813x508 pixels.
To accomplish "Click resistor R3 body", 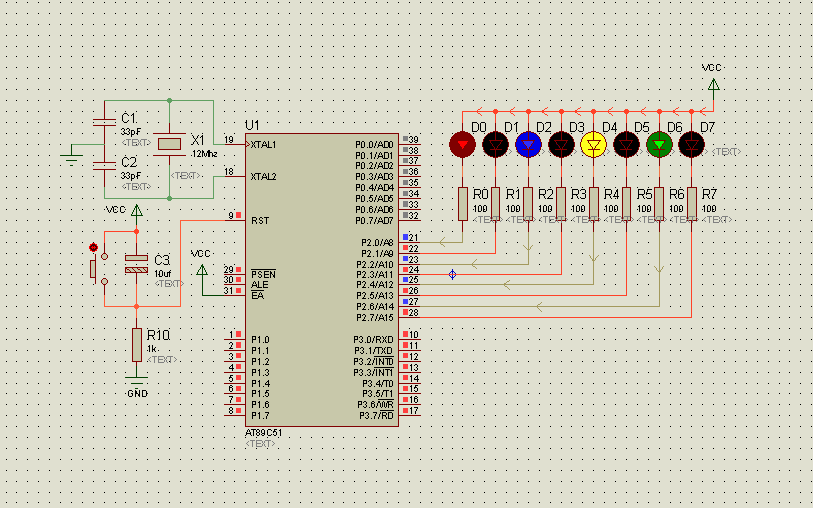I will click(561, 204).
